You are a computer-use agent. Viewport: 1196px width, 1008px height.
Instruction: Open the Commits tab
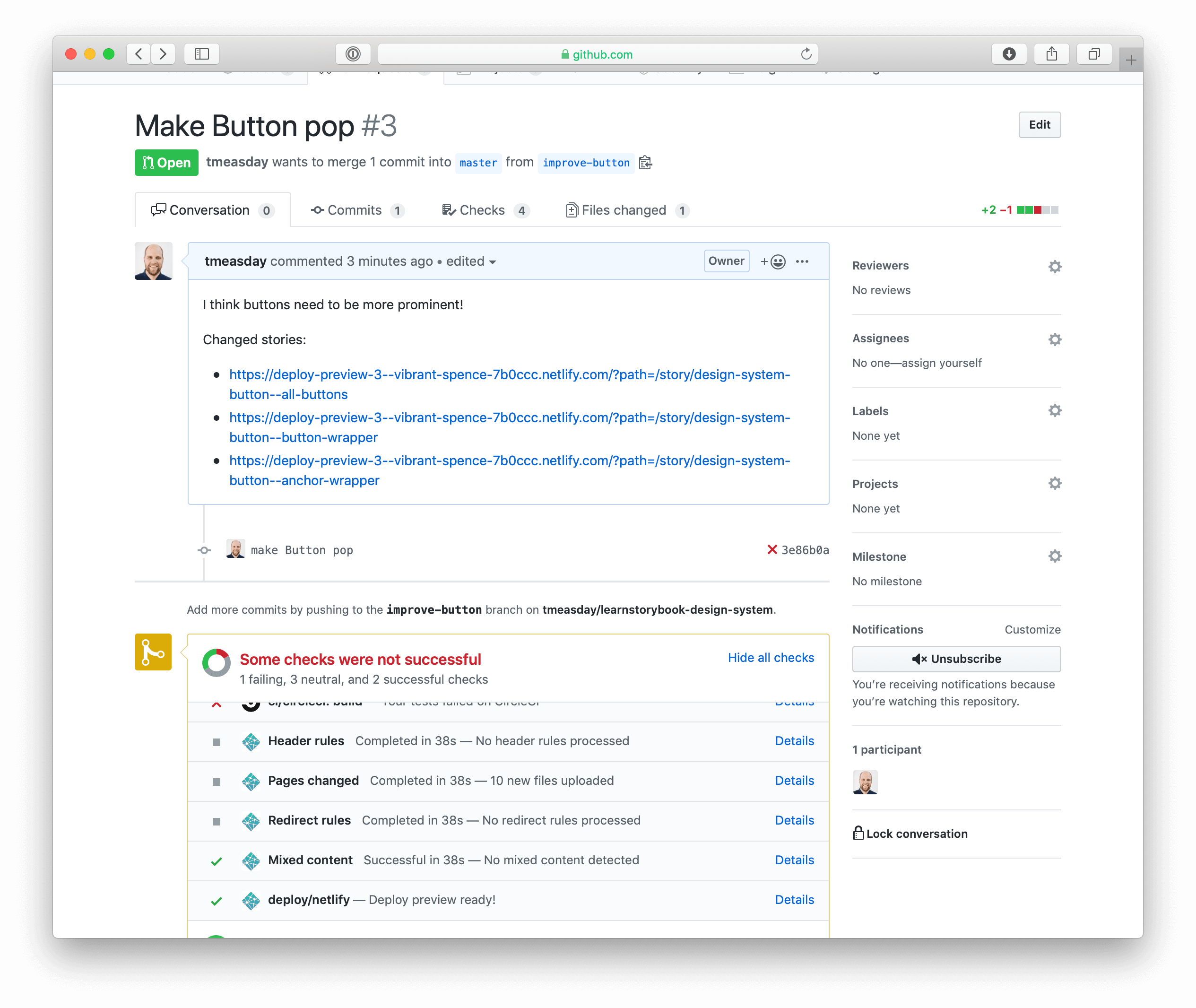tap(358, 210)
